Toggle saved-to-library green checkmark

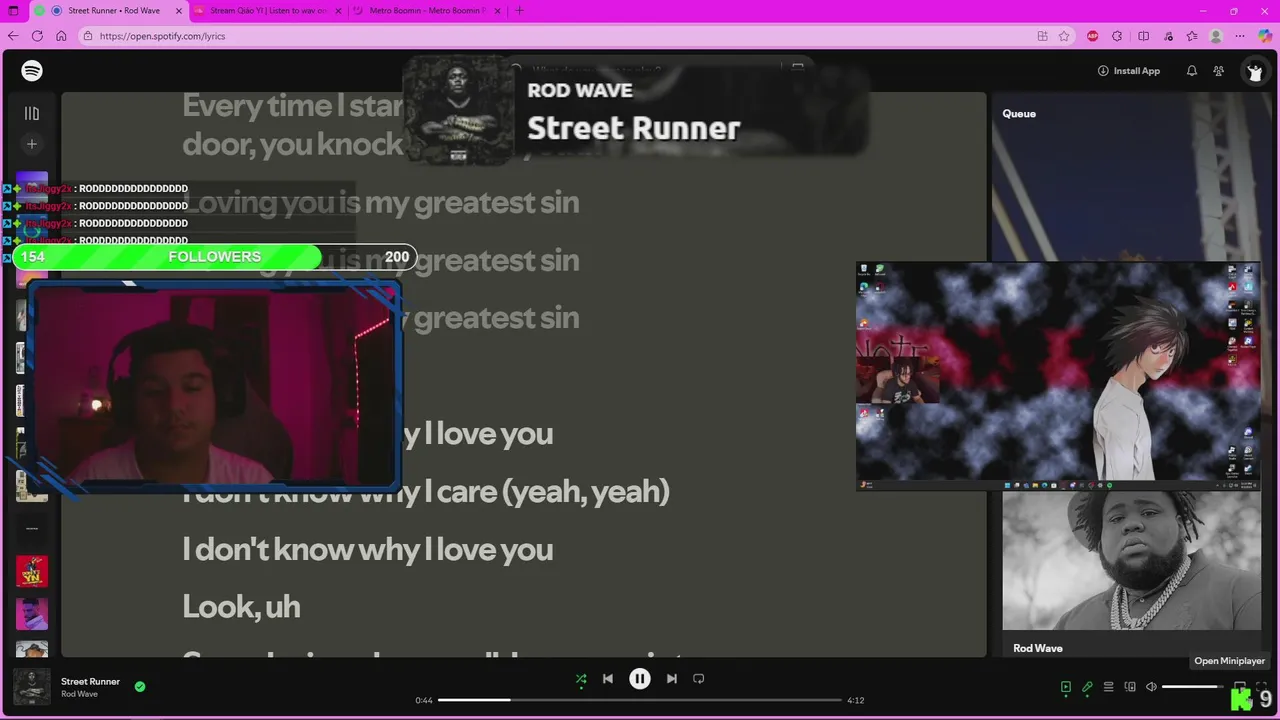[x=140, y=686]
